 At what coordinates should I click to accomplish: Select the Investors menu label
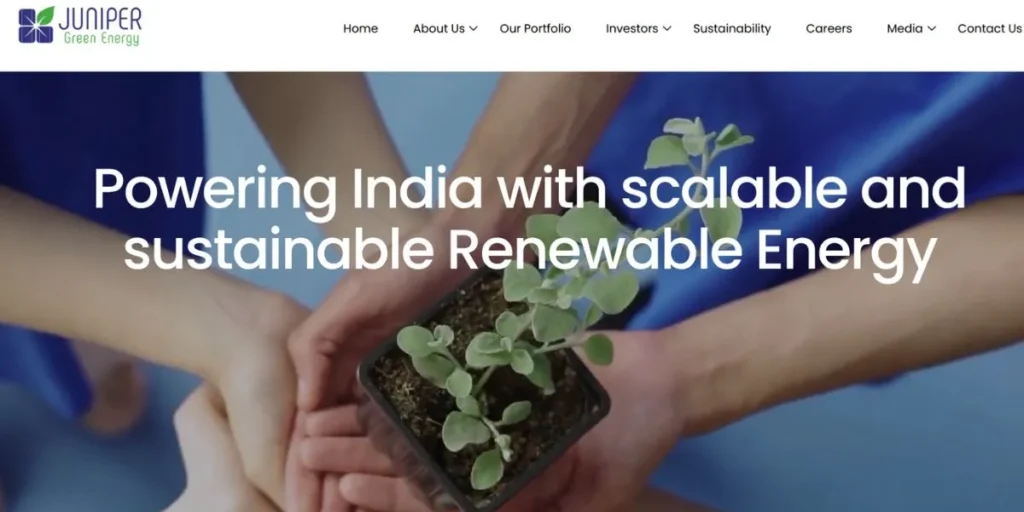[632, 29]
